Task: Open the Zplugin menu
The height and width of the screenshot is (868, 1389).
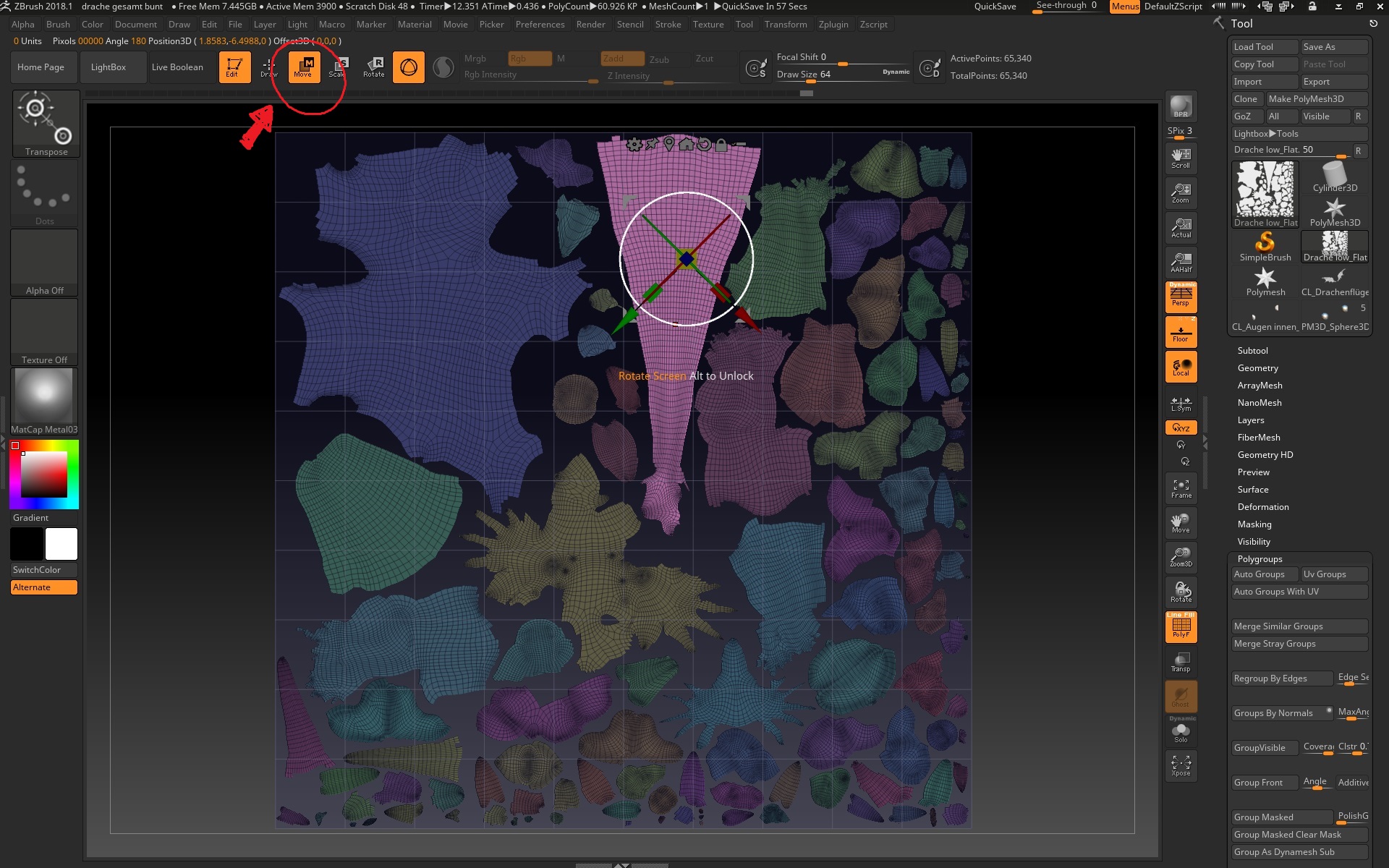Action: pyautogui.click(x=833, y=25)
